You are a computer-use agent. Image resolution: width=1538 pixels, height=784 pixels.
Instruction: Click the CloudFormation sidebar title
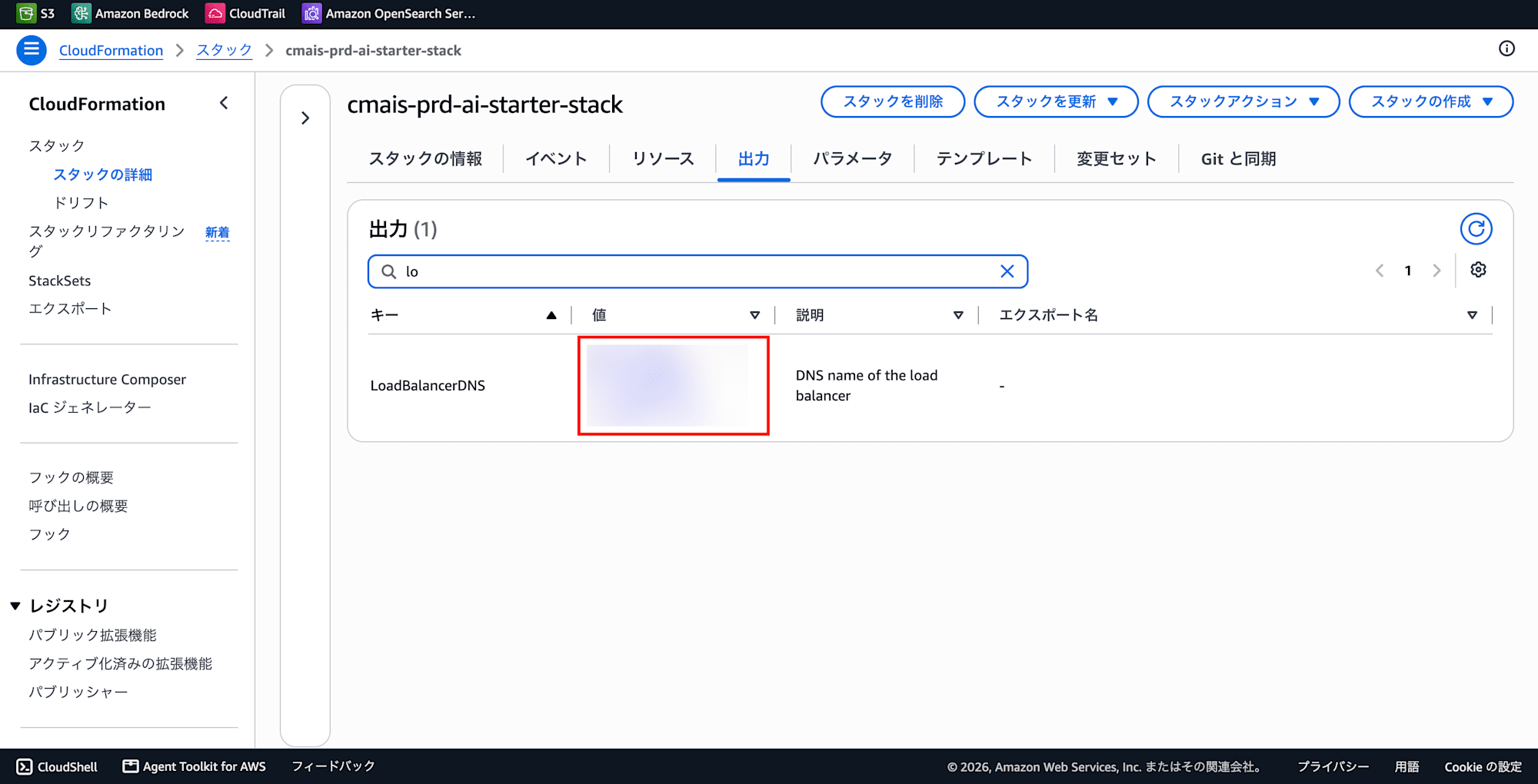[97, 104]
